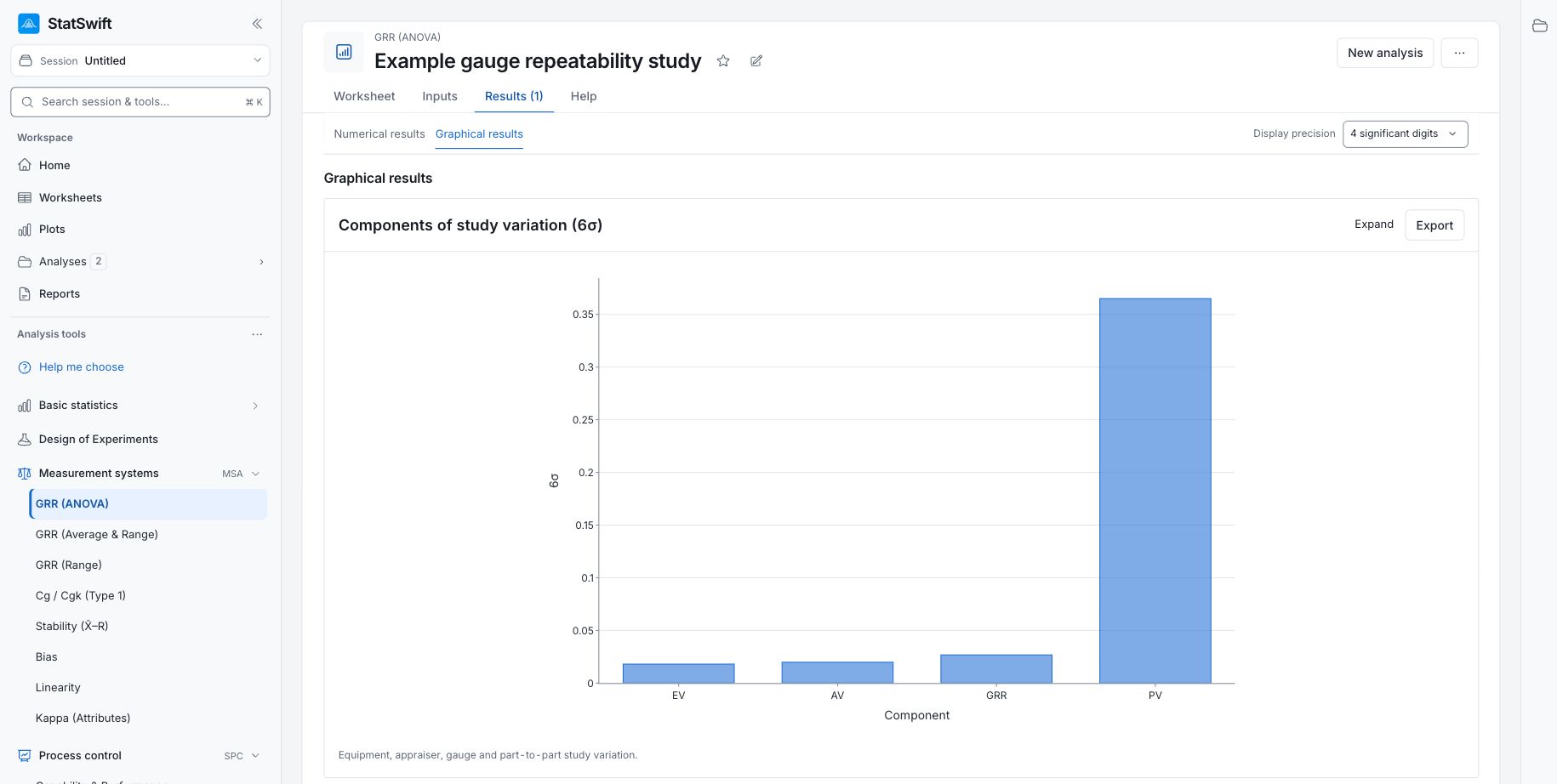This screenshot has width=1557, height=784.
Task: Switch to Numerical results sub-tab
Action: click(379, 134)
